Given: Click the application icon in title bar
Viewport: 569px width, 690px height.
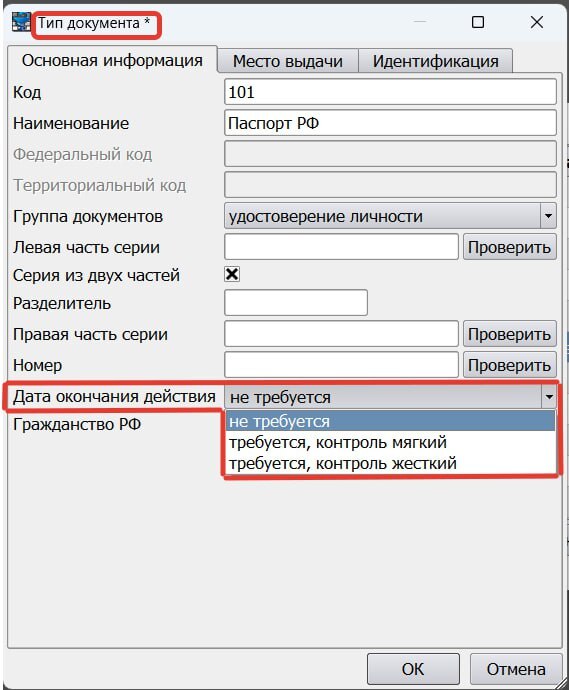Looking at the screenshot, I should [21, 22].
